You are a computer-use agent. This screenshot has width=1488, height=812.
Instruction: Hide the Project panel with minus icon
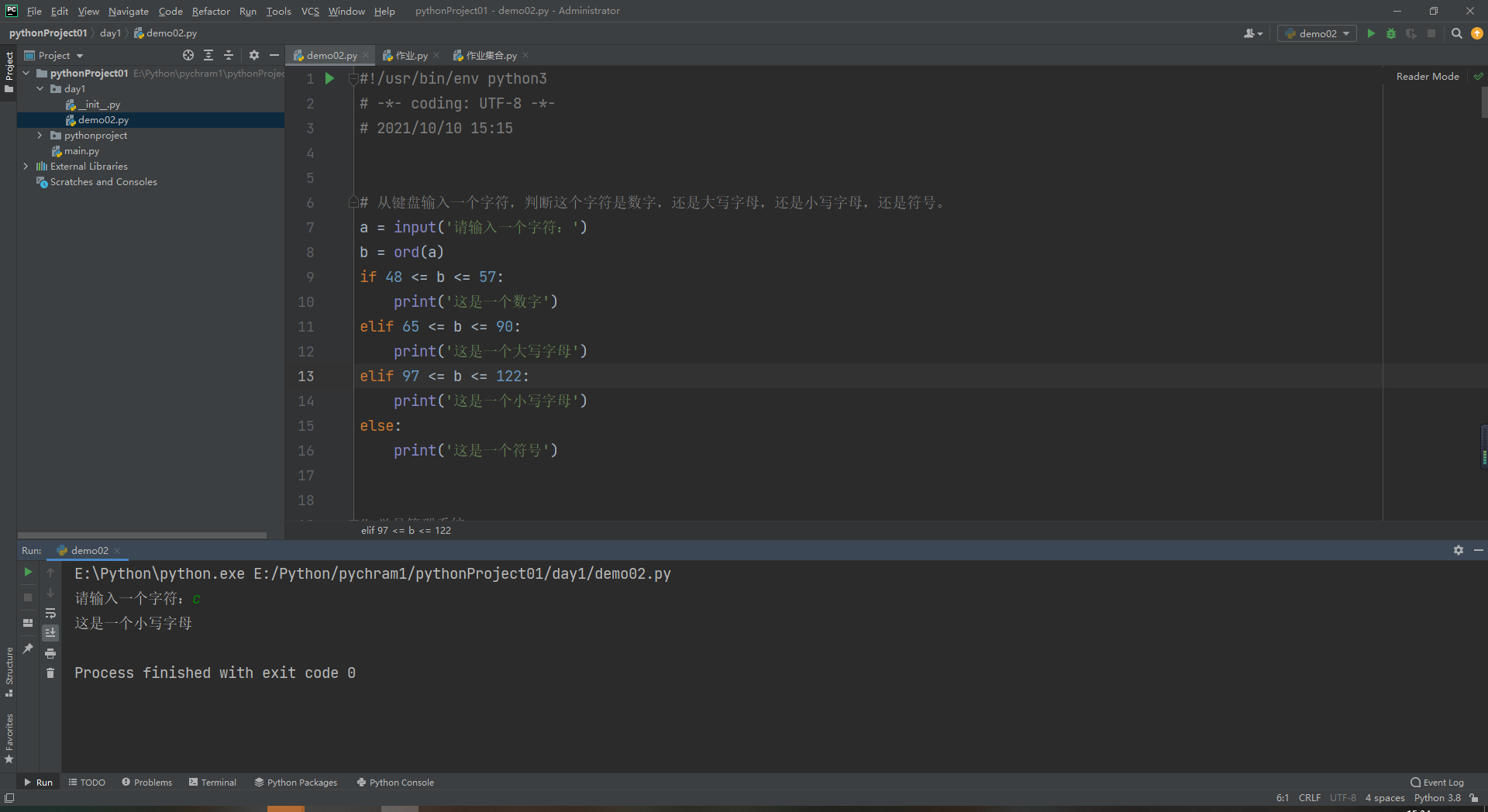tap(274, 55)
